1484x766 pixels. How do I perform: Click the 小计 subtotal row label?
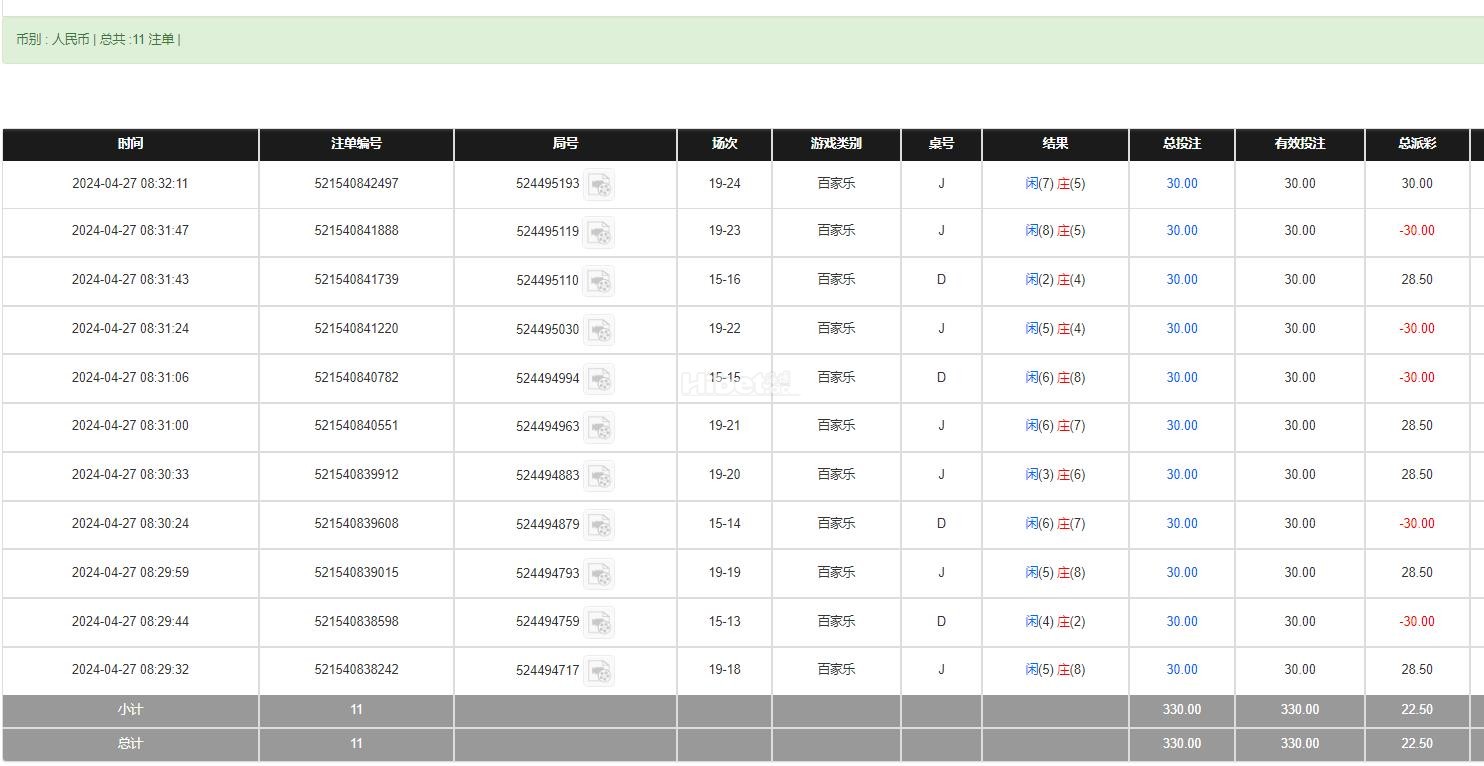coord(130,710)
